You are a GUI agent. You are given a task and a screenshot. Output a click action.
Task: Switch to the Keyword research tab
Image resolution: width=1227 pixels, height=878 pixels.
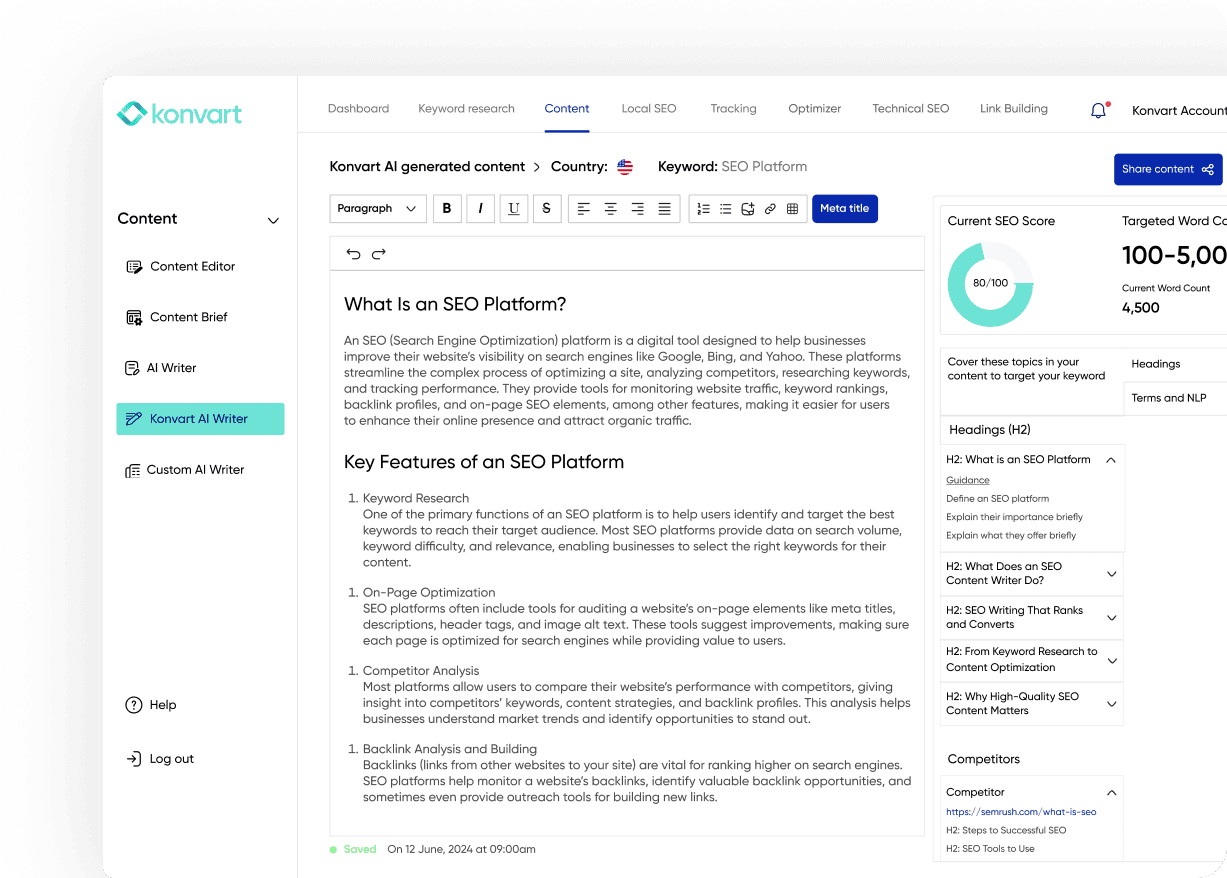tap(466, 108)
